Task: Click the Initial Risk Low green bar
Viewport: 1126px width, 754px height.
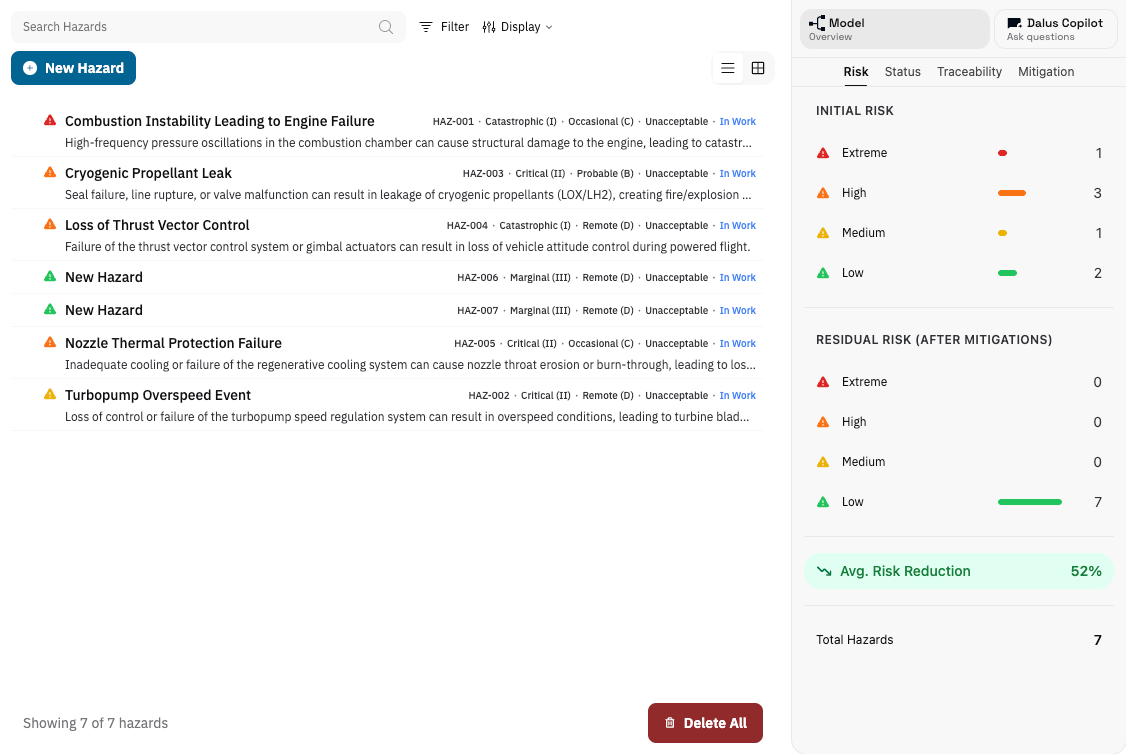Action: pyautogui.click(x=1008, y=273)
